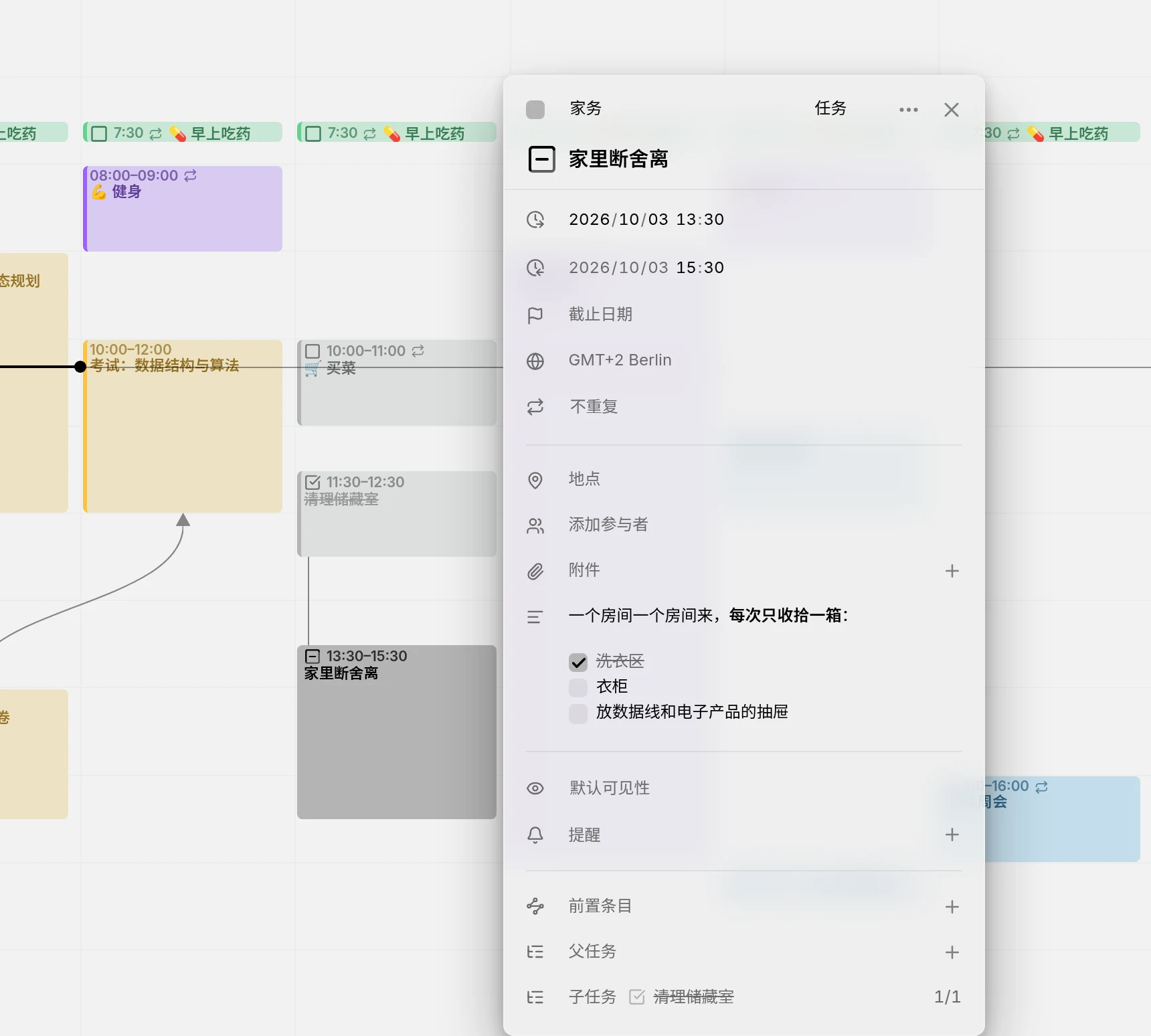Click 添加参与者 to add participants
Image resolution: width=1151 pixels, height=1036 pixels.
coord(608,525)
